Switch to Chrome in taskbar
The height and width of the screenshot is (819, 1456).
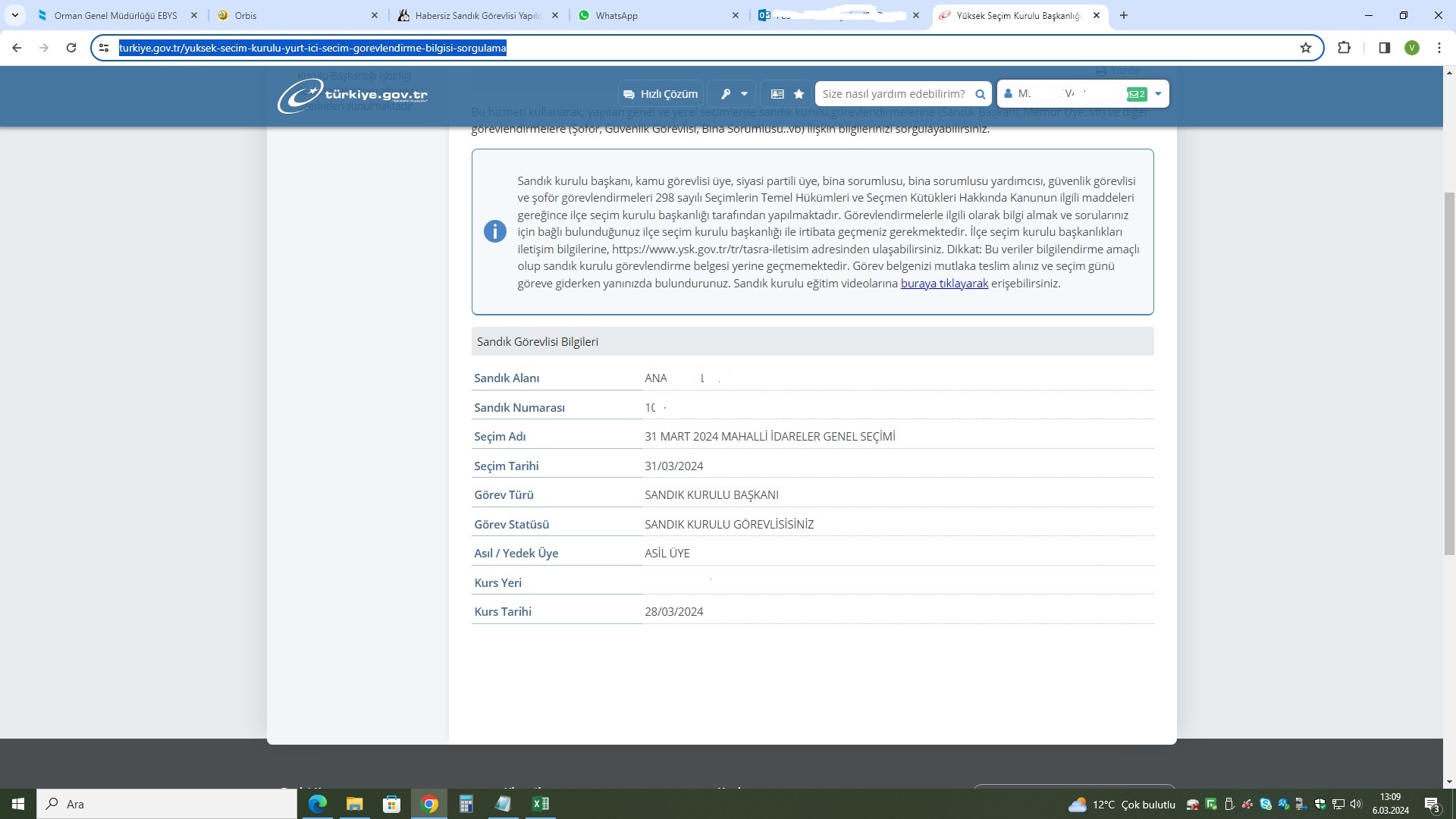tap(429, 804)
